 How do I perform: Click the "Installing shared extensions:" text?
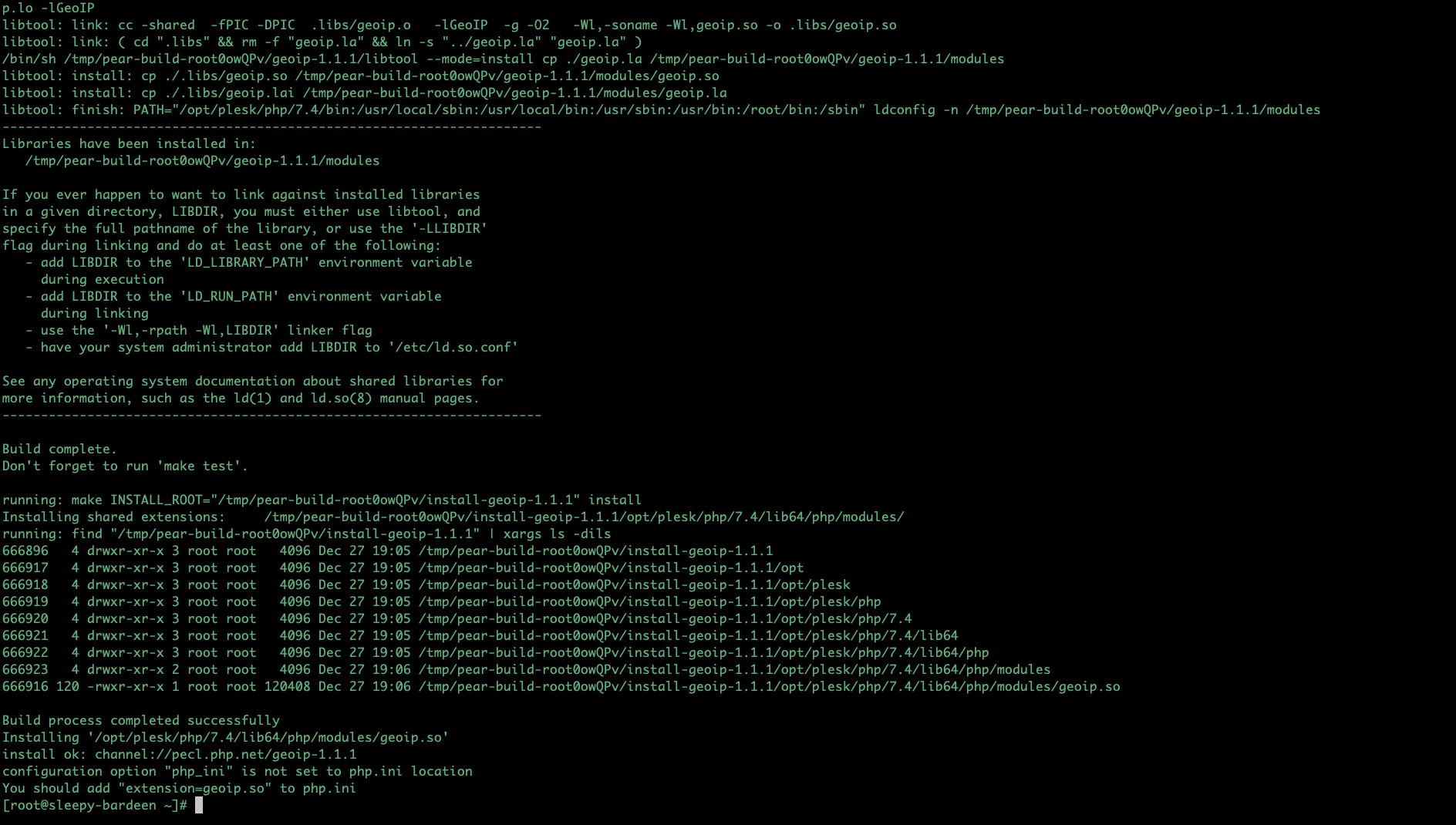tap(113, 517)
